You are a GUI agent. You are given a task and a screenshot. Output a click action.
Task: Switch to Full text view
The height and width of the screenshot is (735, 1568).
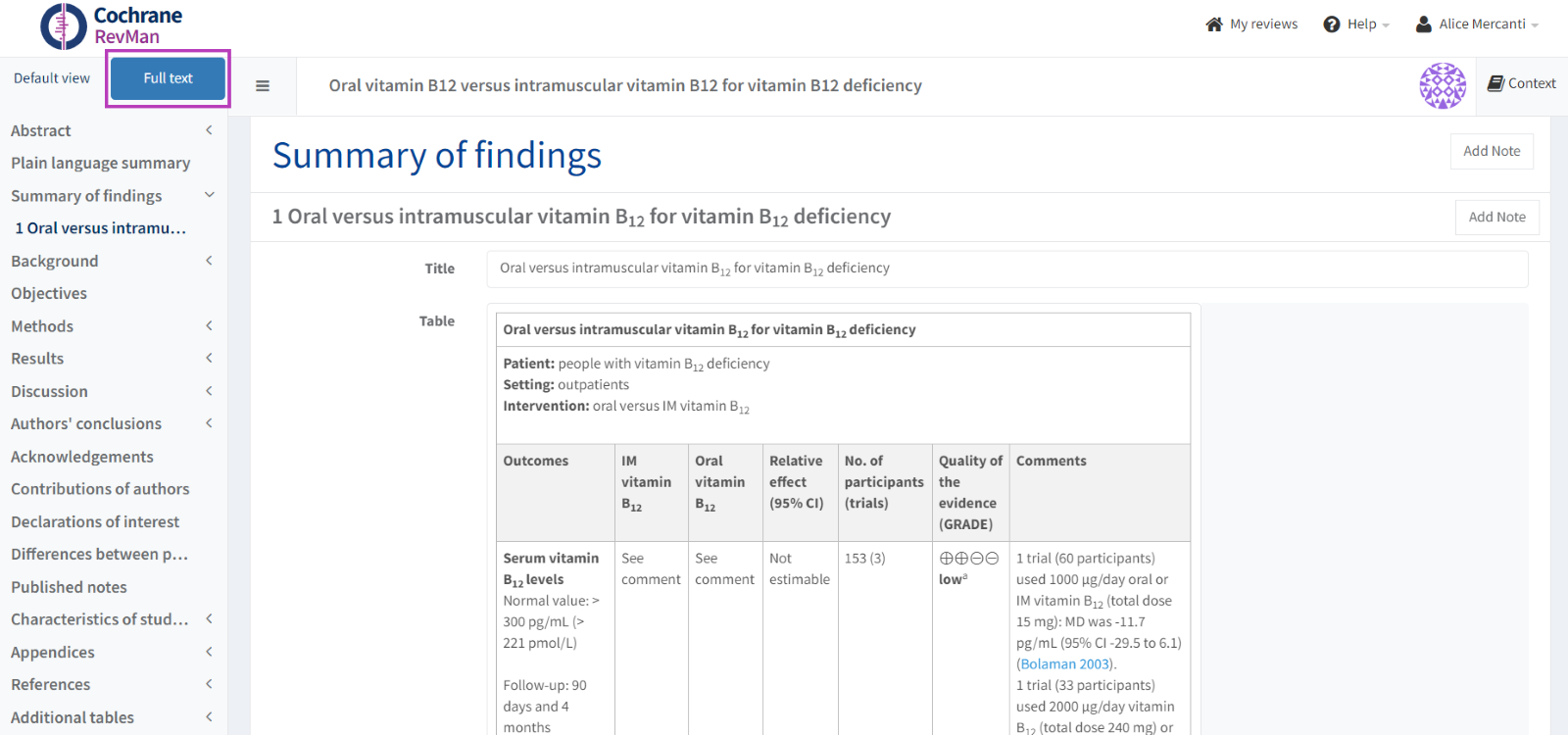tap(168, 78)
